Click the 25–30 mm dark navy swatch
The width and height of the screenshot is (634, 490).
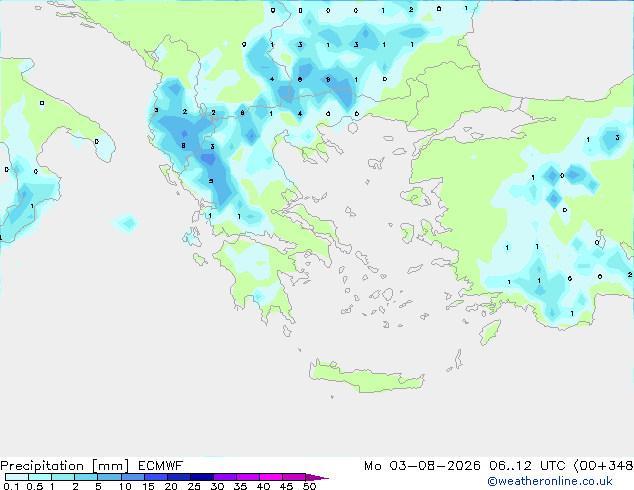click(x=201, y=477)
